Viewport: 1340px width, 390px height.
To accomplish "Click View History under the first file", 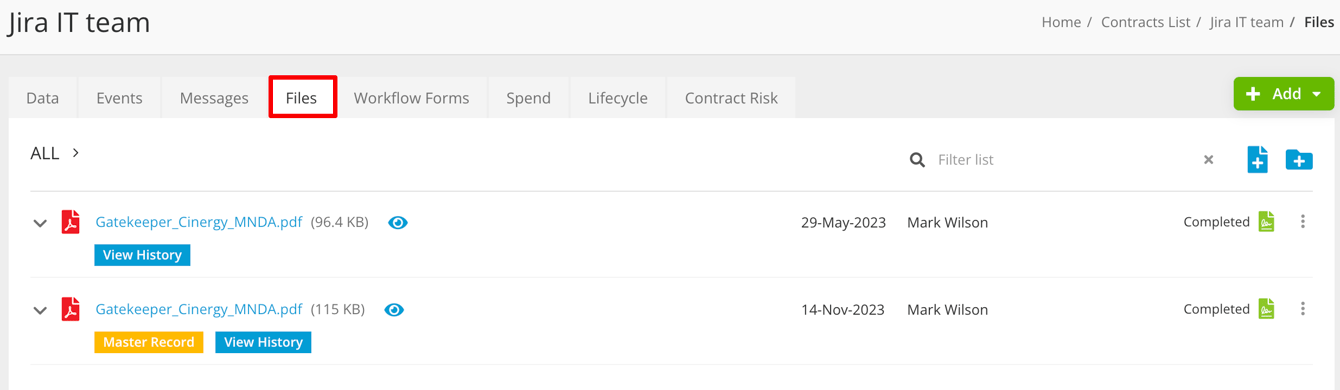I will tap(142, 255).
